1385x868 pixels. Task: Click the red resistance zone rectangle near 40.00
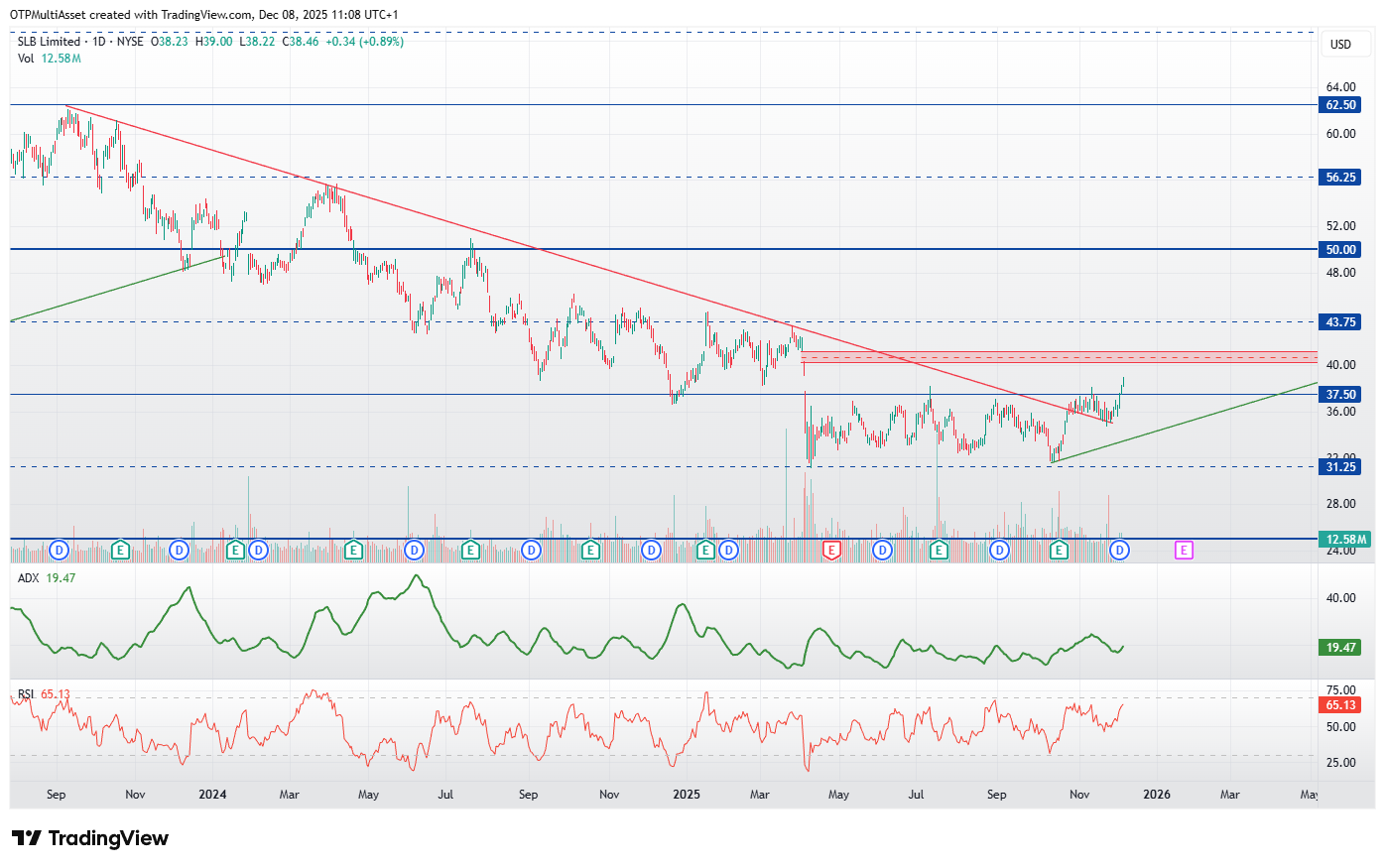(1059, 357)
